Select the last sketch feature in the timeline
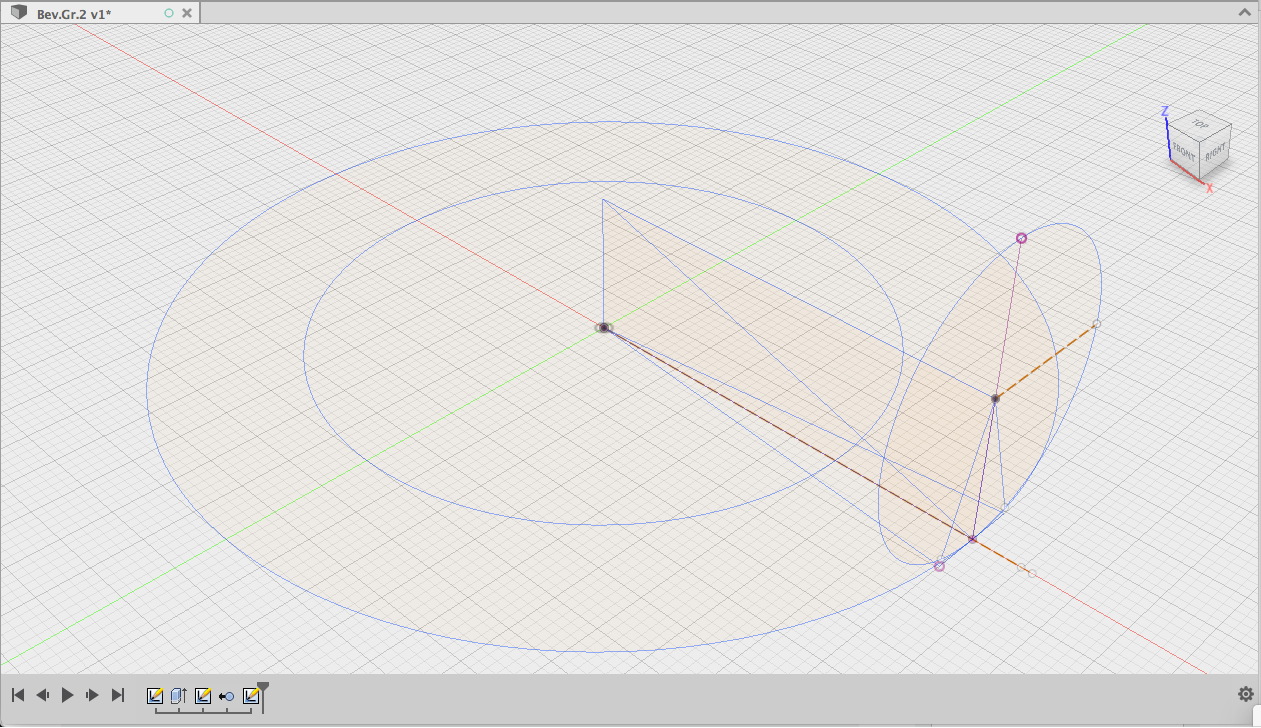 (250, 695)
